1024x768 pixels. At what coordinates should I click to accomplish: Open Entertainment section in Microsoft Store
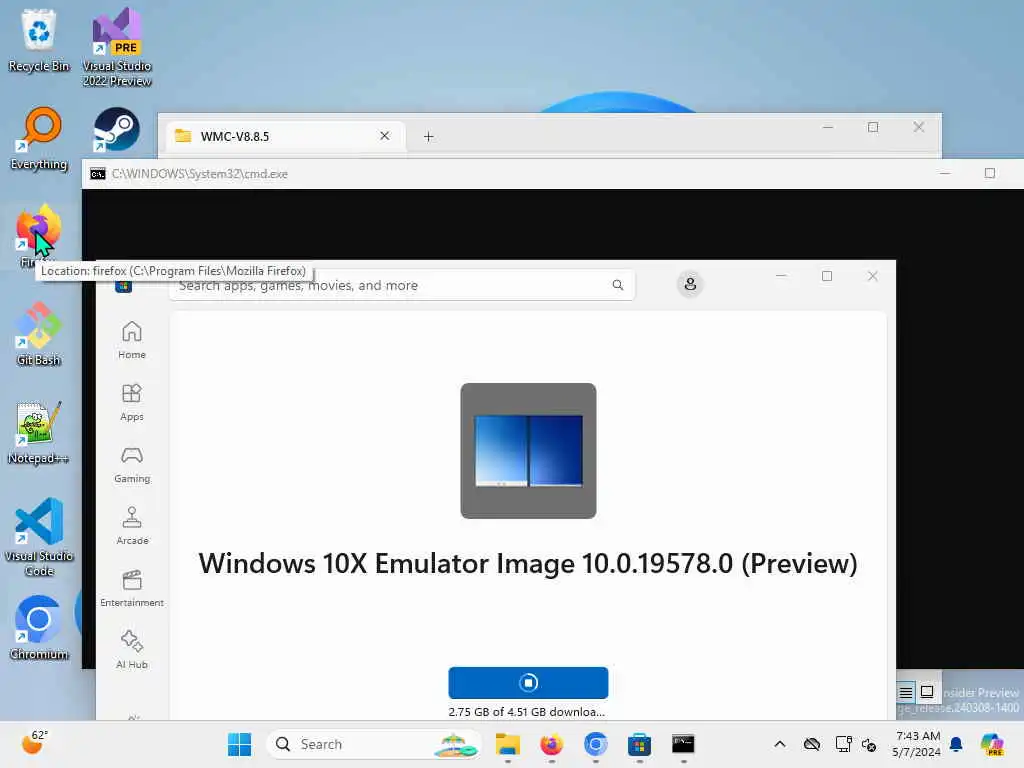pos(132,588)
